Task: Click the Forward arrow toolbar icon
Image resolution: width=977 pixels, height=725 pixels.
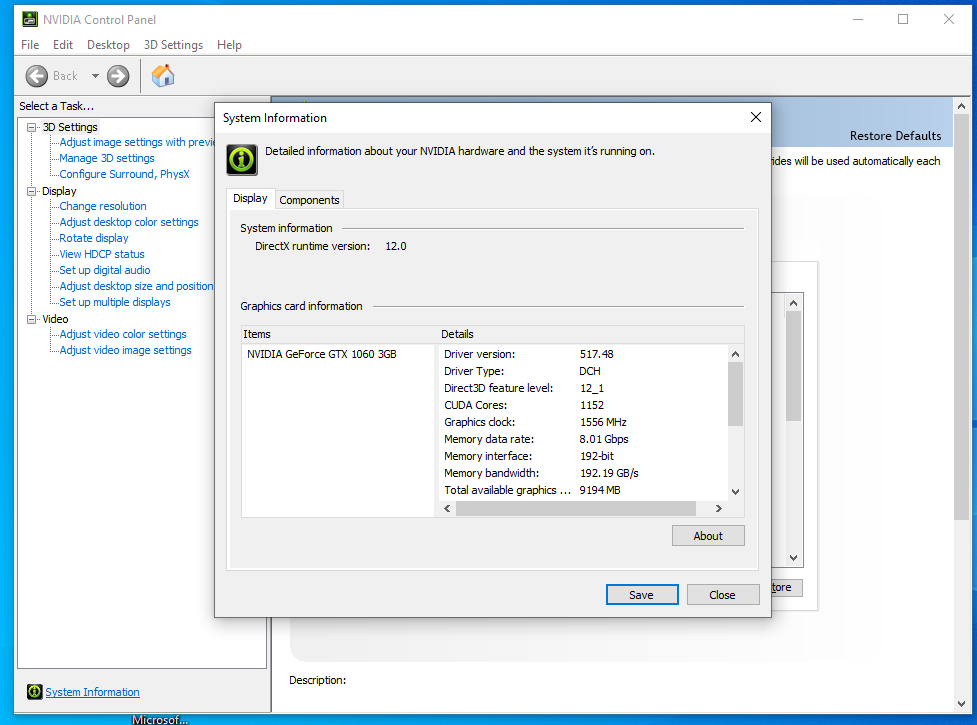Action: pyautogui.click(x=118, y=76)
